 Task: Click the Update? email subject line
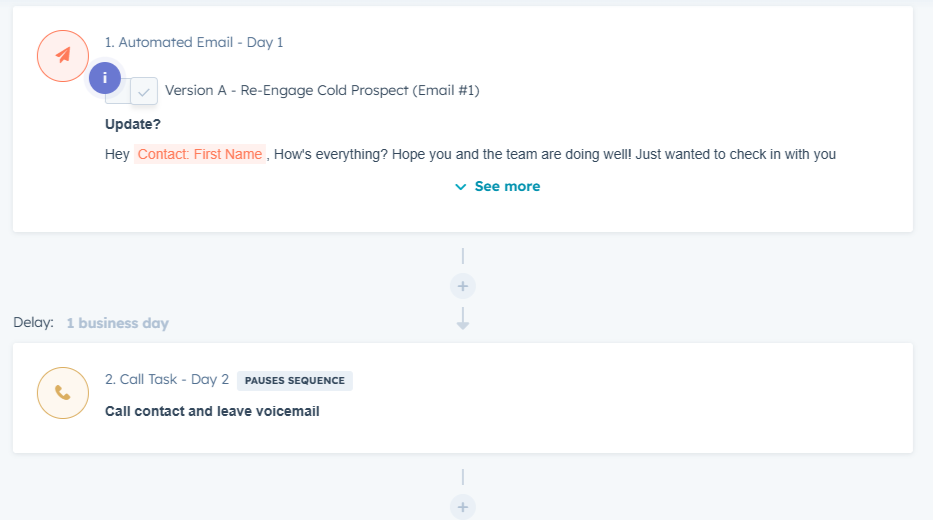pyautogui.click(x=133, y=124)
